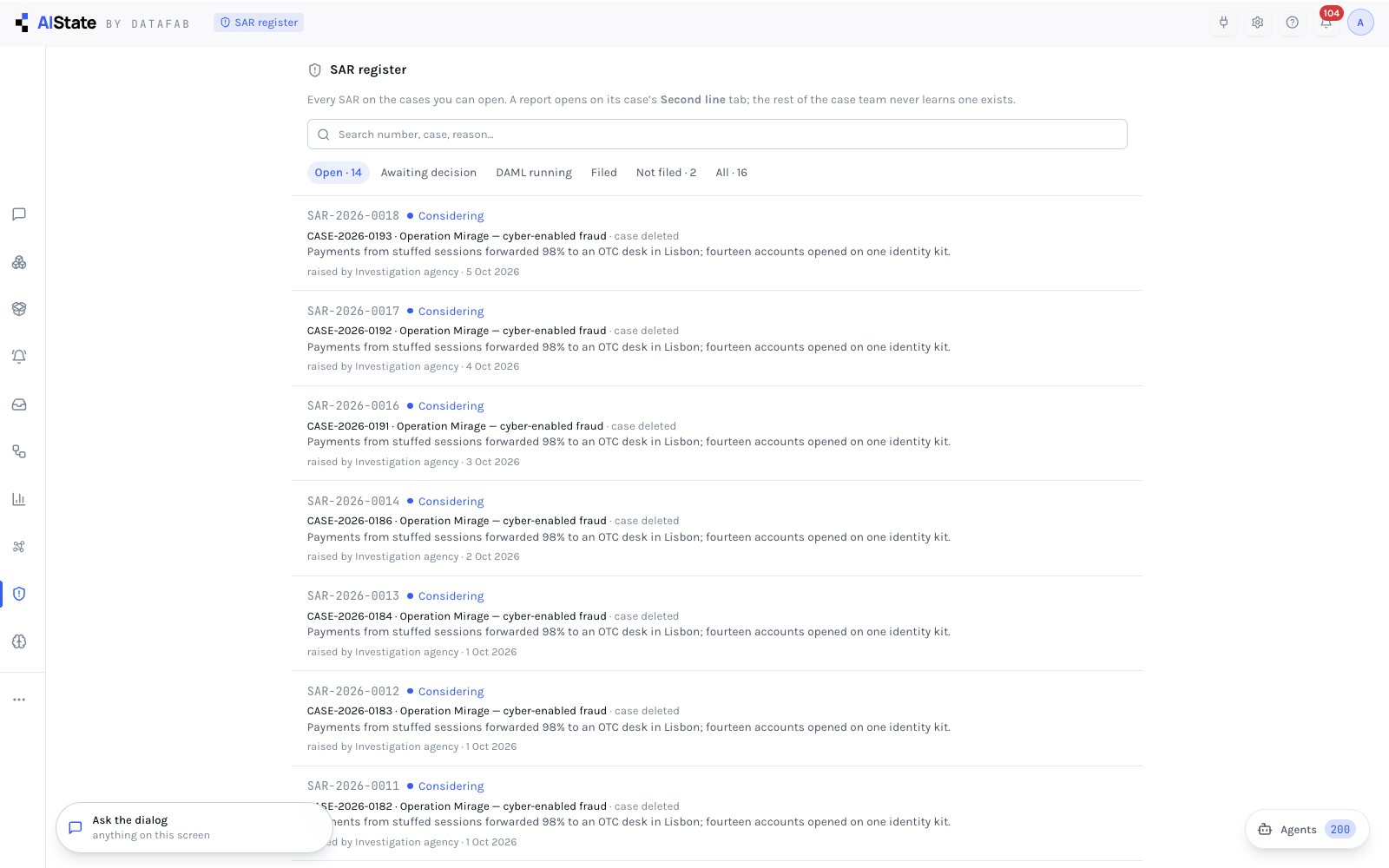The image size is (1389, 868).
Task: Open report SAR-2026-0016
Action: point(717,433)
